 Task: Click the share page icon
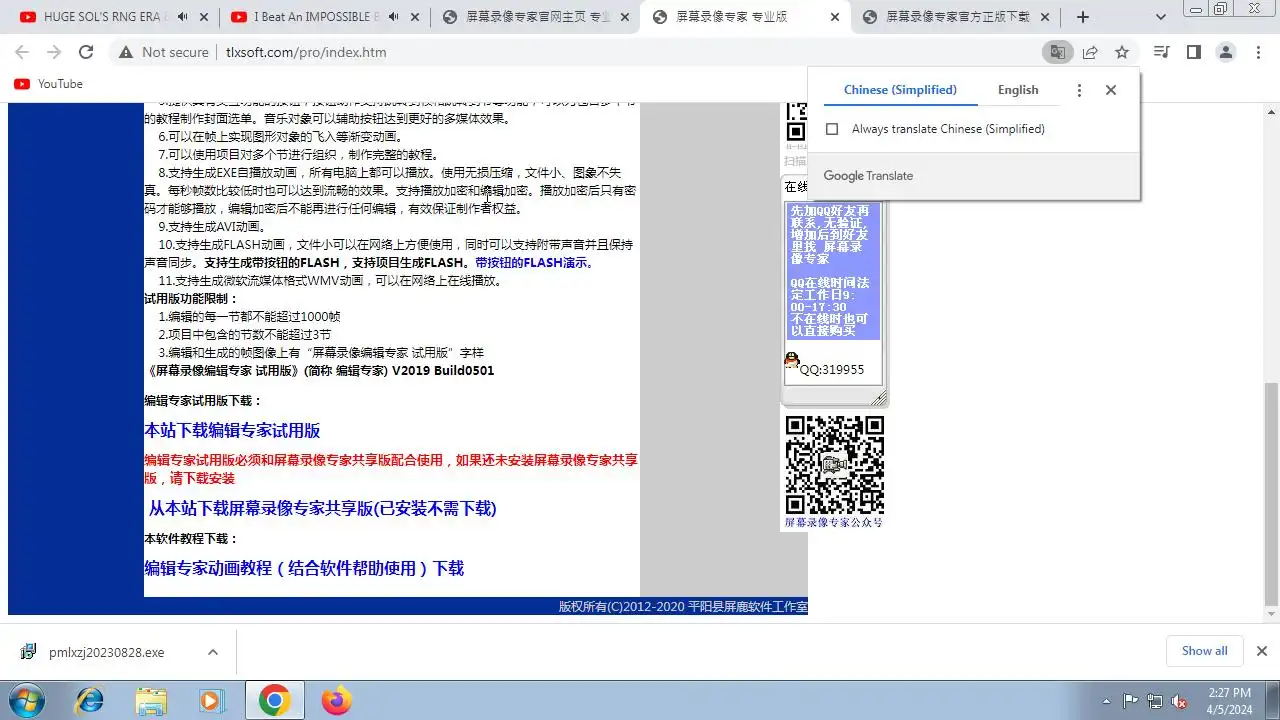(x=1090, y=52)
